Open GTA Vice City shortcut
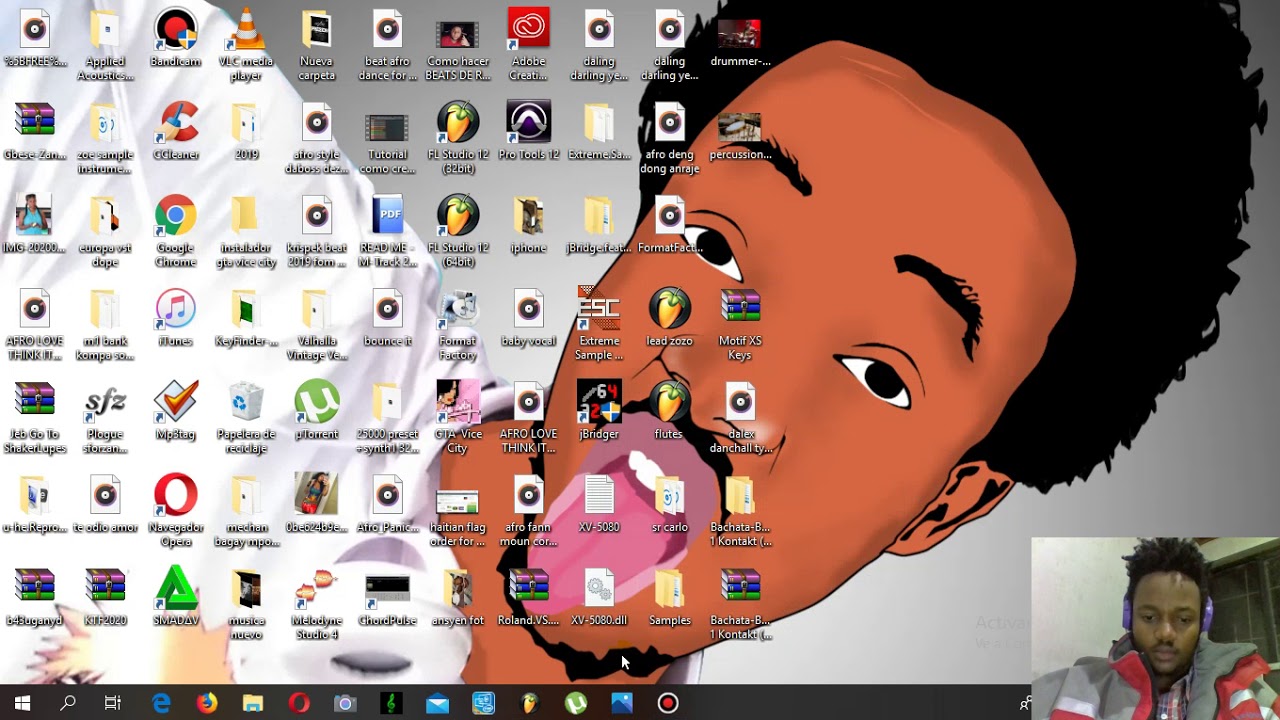This screenshot has height=720, width=1280. tap(458, 417)
